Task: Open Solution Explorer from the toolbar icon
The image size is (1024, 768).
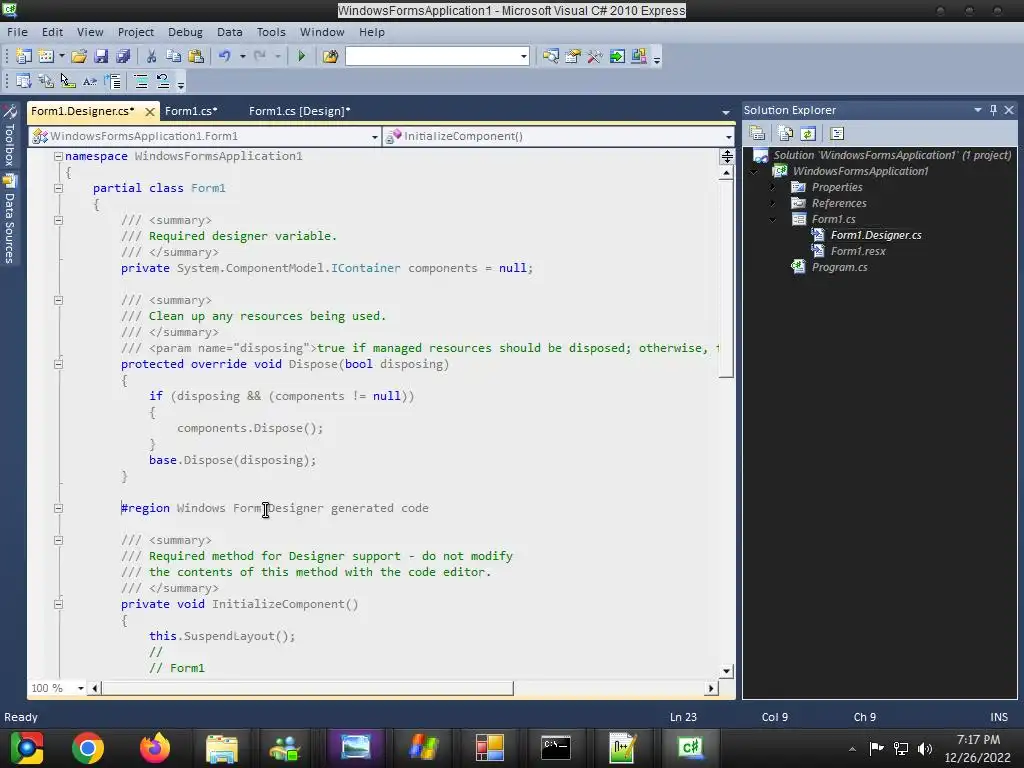Action: click(551, 56)
